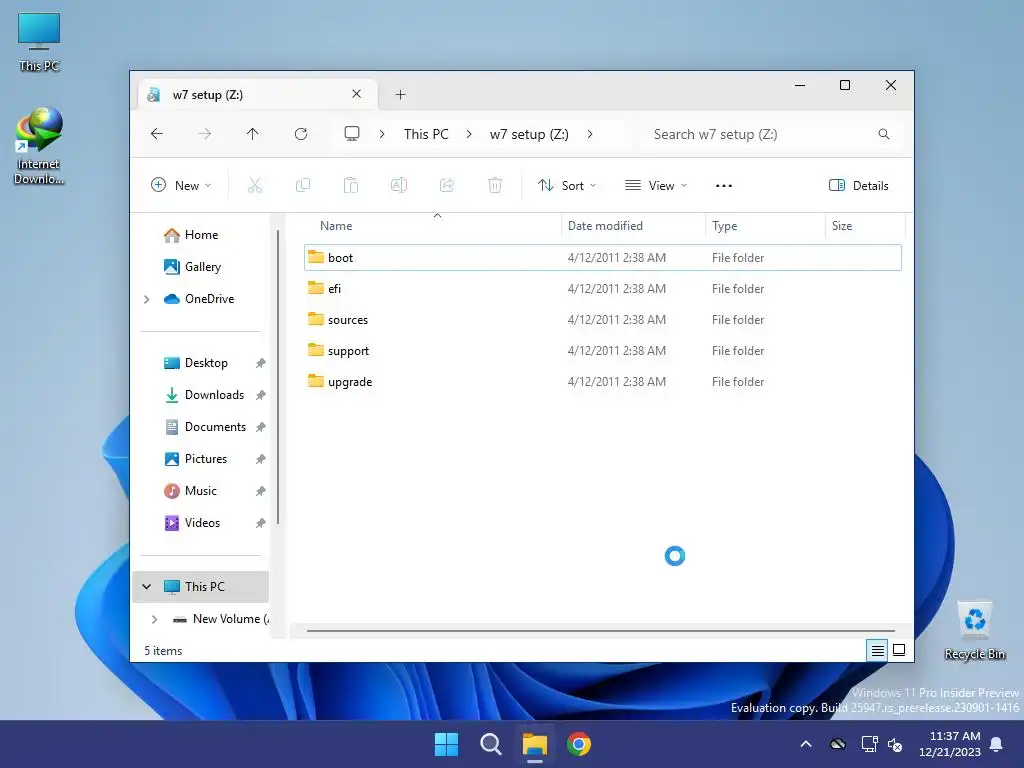The height and width of the screenshot is (768, 1024).
Task: Select Internet Download Manager desktop shortcut
Action: click(39, 146)
